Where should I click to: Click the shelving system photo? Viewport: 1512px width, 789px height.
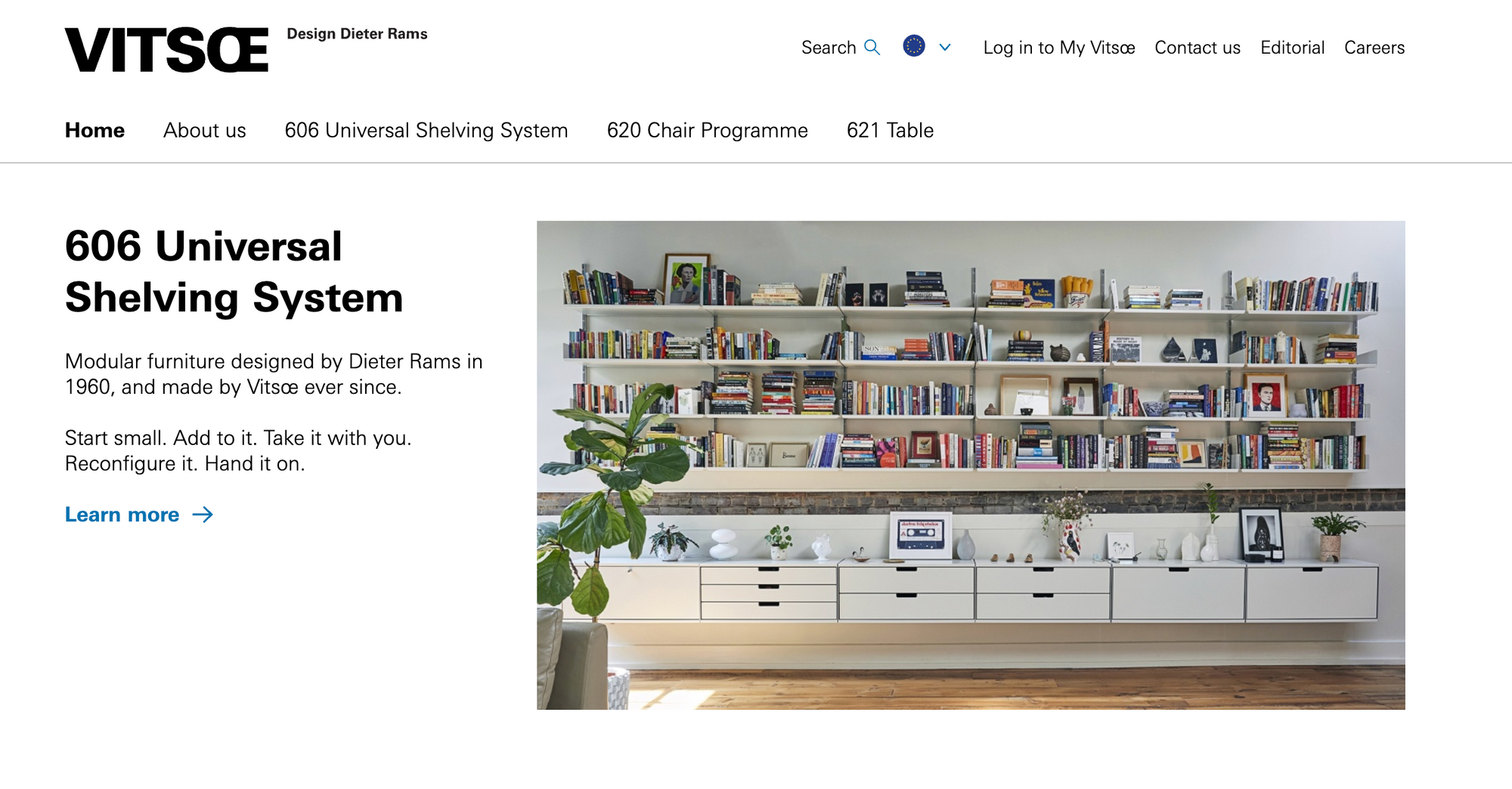coord(971,465)
